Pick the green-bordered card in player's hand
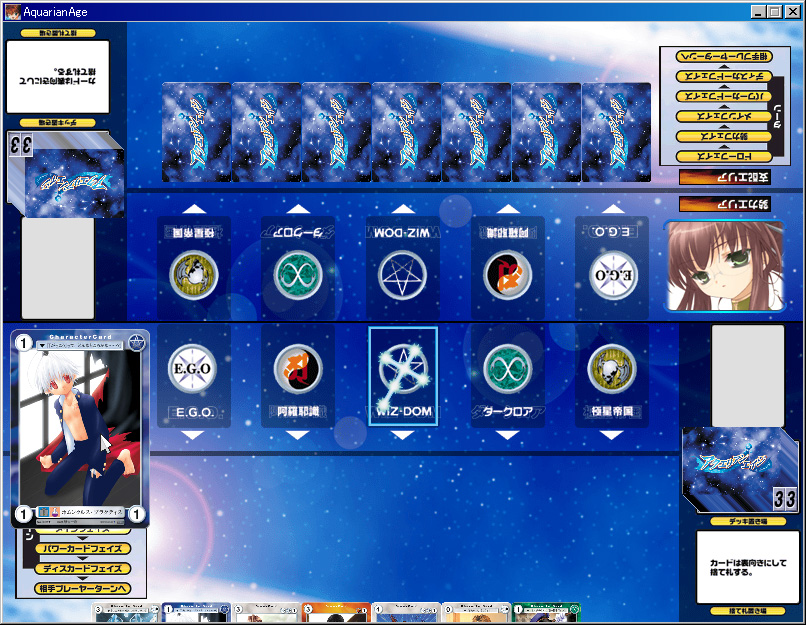Screen dimensions: 806x625 click(x=546, y=613)
